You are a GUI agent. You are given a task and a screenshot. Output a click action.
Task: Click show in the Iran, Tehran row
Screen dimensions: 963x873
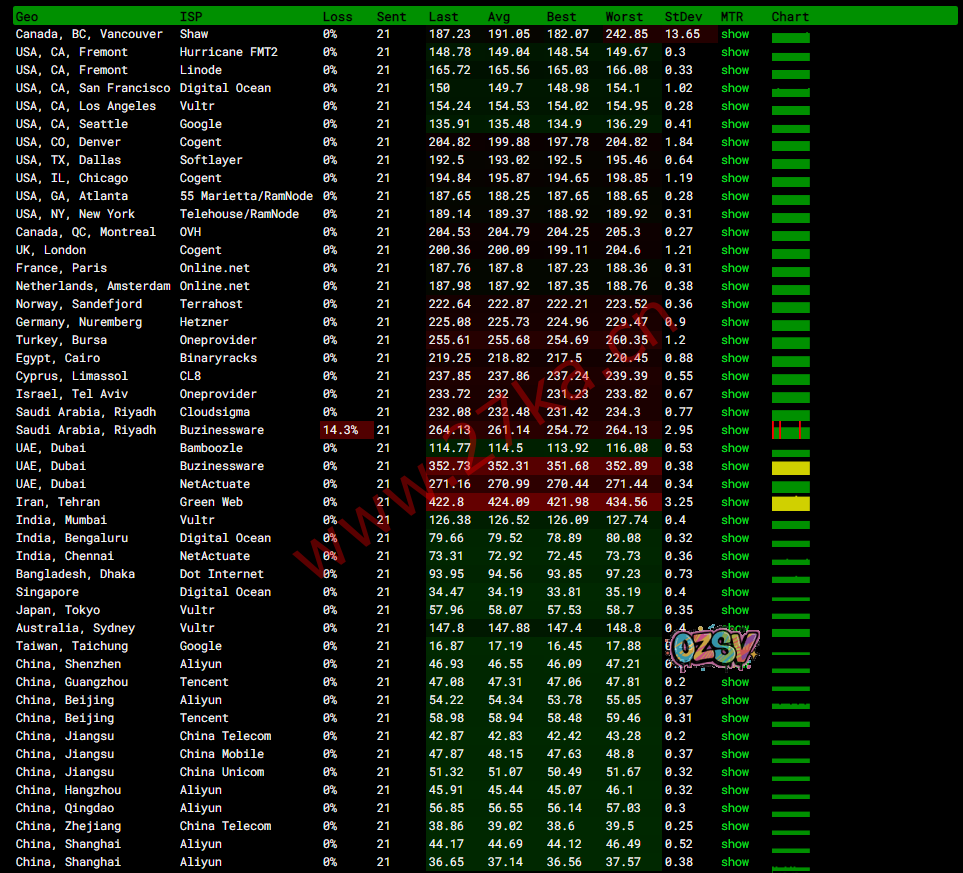(x=735, y=502)
